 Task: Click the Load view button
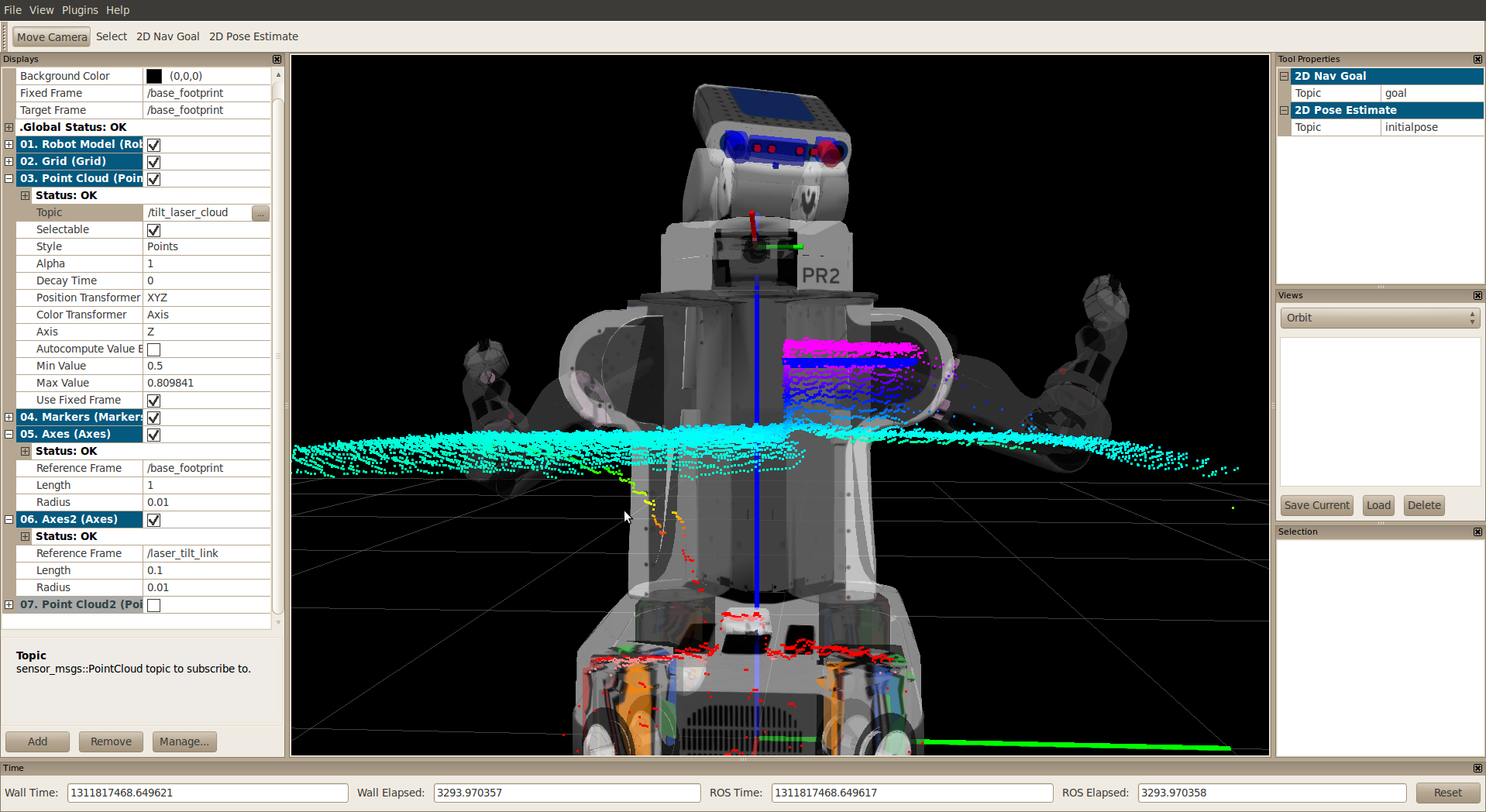tap(1378, 505)
